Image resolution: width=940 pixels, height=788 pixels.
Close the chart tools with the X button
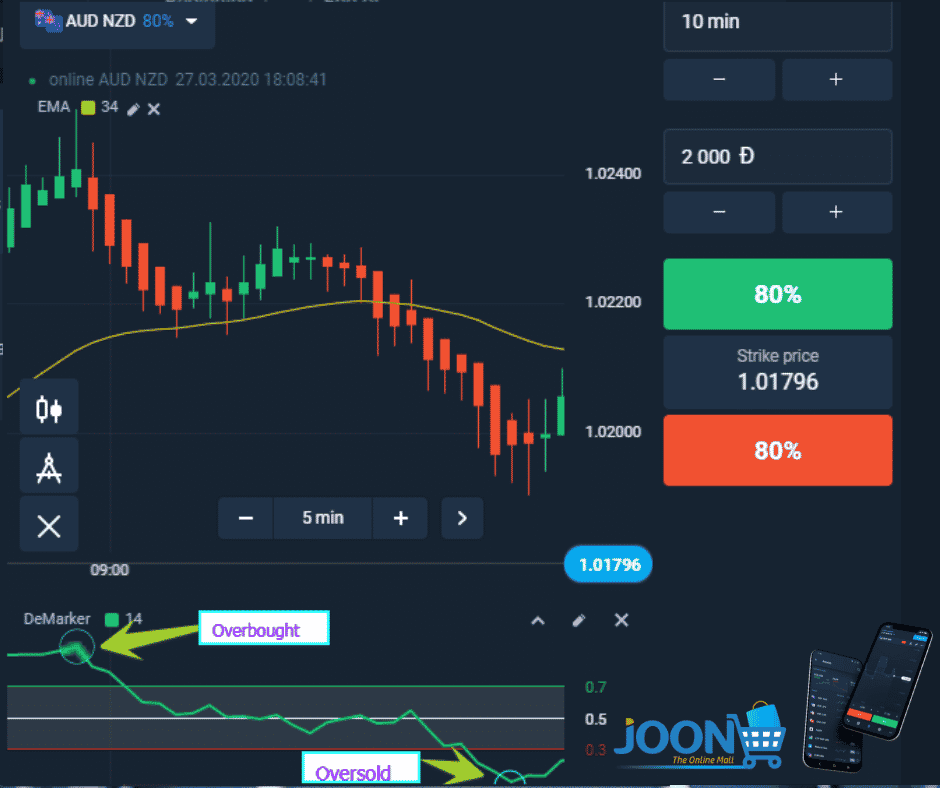tap(49, 526)
